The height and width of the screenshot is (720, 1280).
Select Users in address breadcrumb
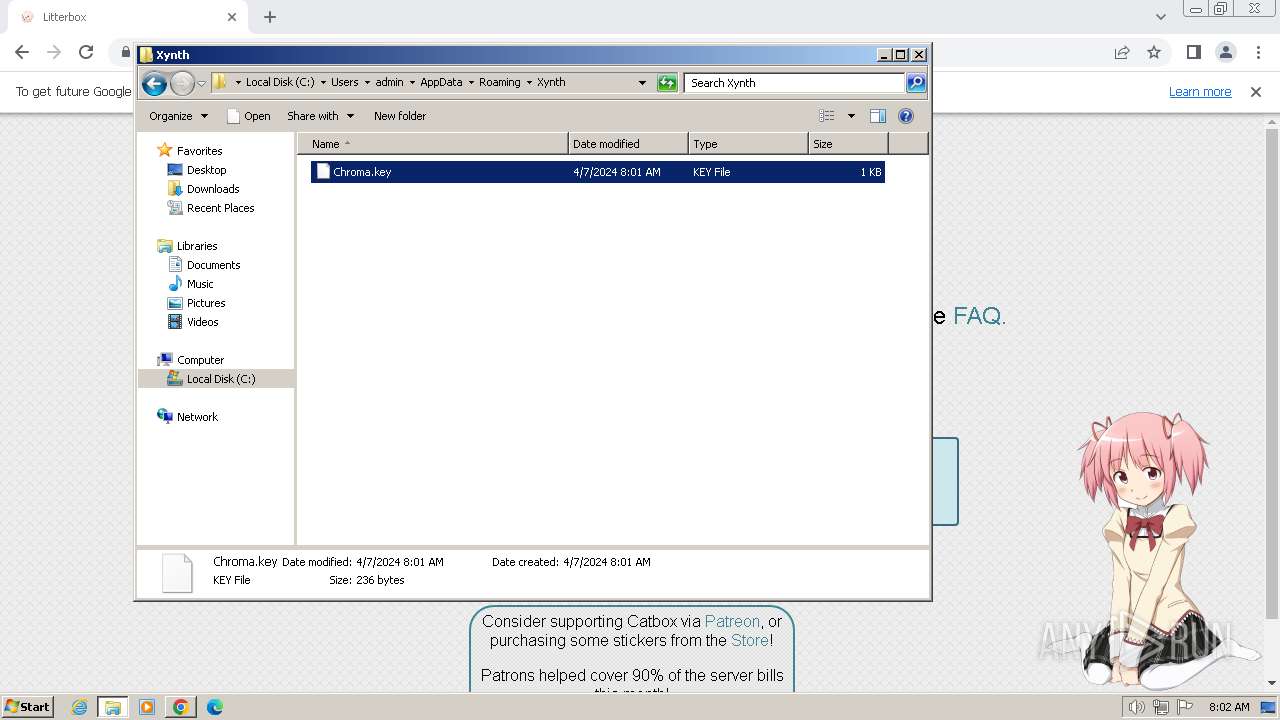point(344,83)
